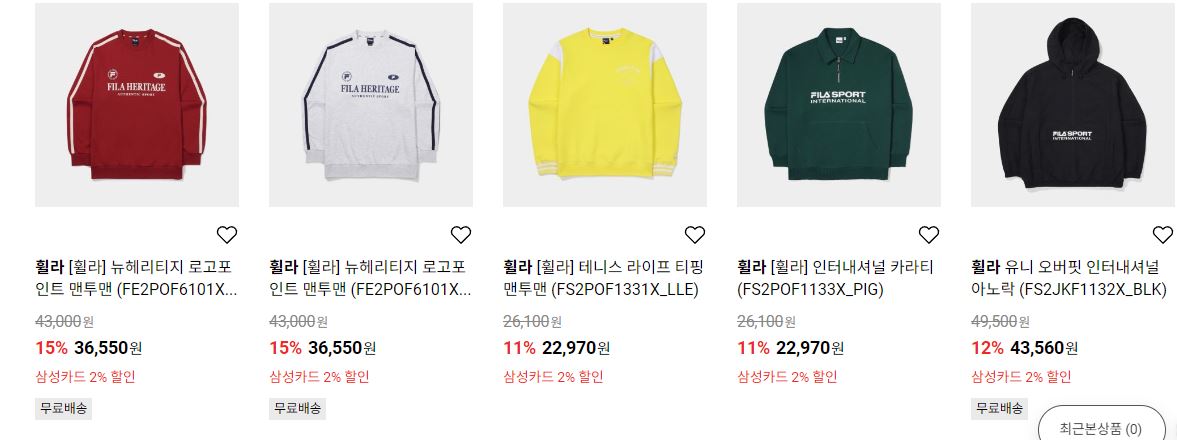Open the yellow sweatshirt product image
The height and width of the screenshot is (440, 1177).
click(605, 104)
